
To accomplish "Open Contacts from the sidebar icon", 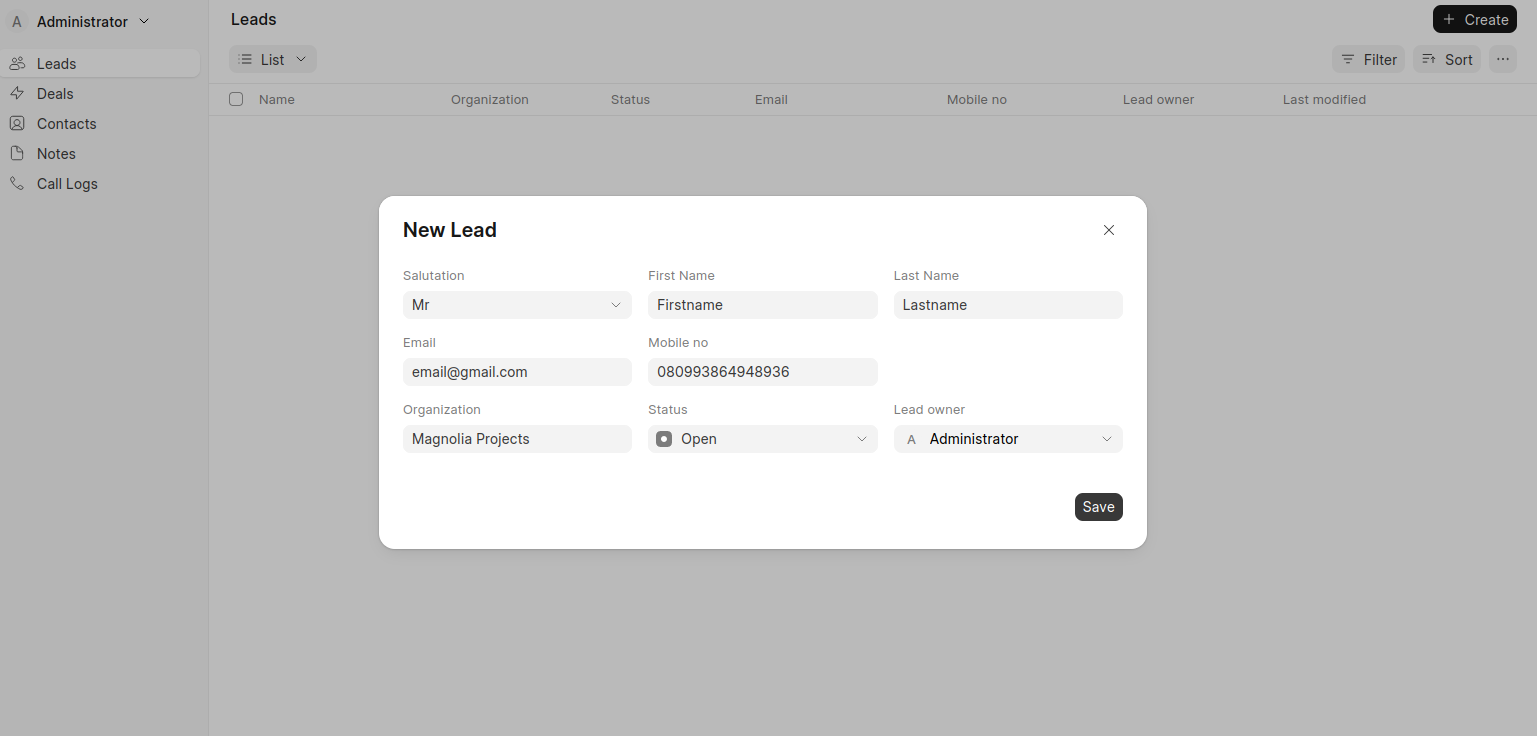I will coord(17,123).
